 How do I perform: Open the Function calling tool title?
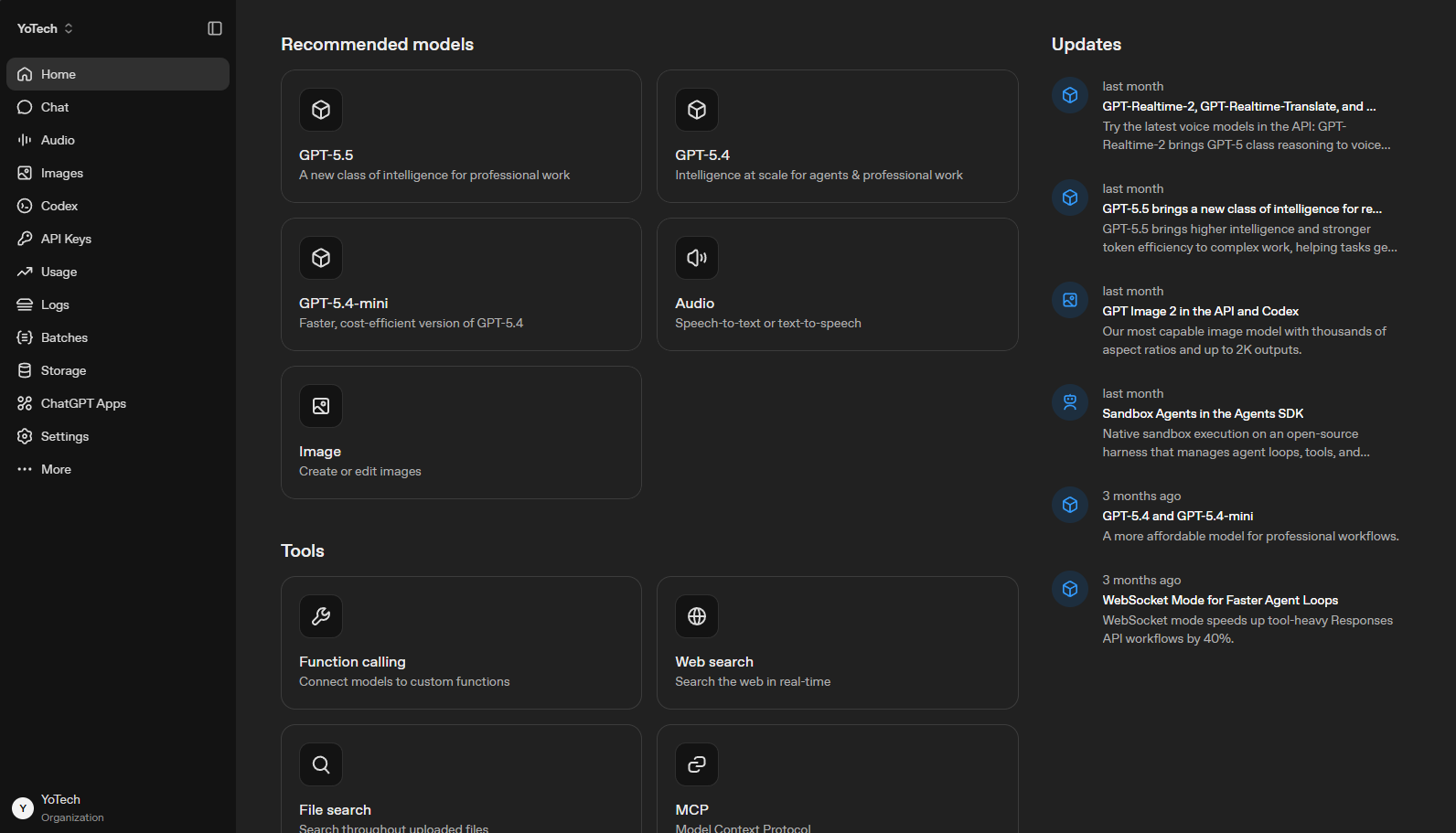click(352, 662)
